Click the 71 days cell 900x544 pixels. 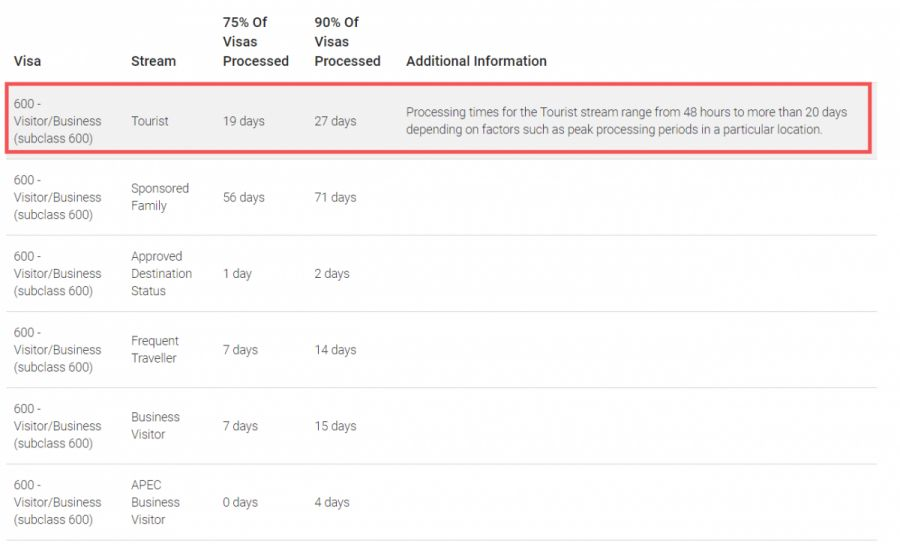[x=335, y=198]
